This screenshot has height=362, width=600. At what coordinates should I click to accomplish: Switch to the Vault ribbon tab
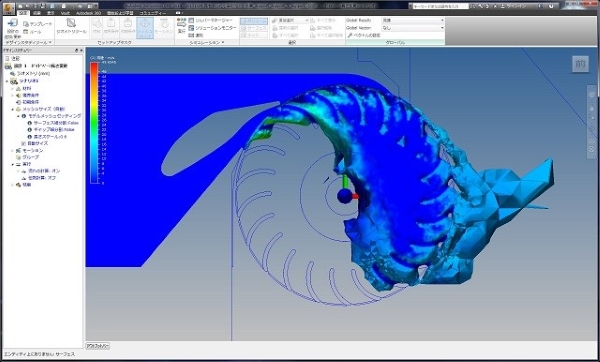click(x=65, y=13)
